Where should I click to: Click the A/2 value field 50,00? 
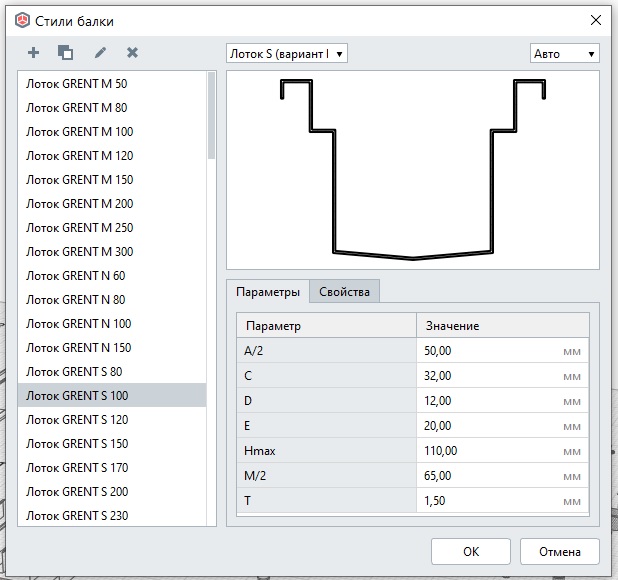503,351
